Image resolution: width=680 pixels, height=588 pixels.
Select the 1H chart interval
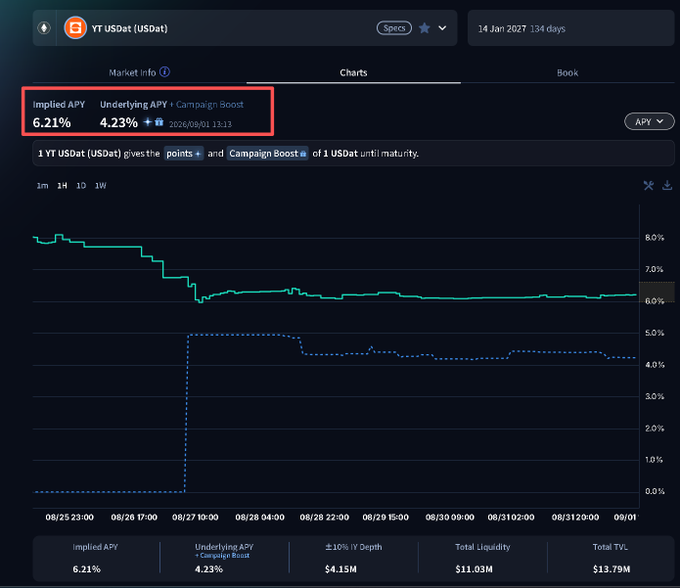62,186
